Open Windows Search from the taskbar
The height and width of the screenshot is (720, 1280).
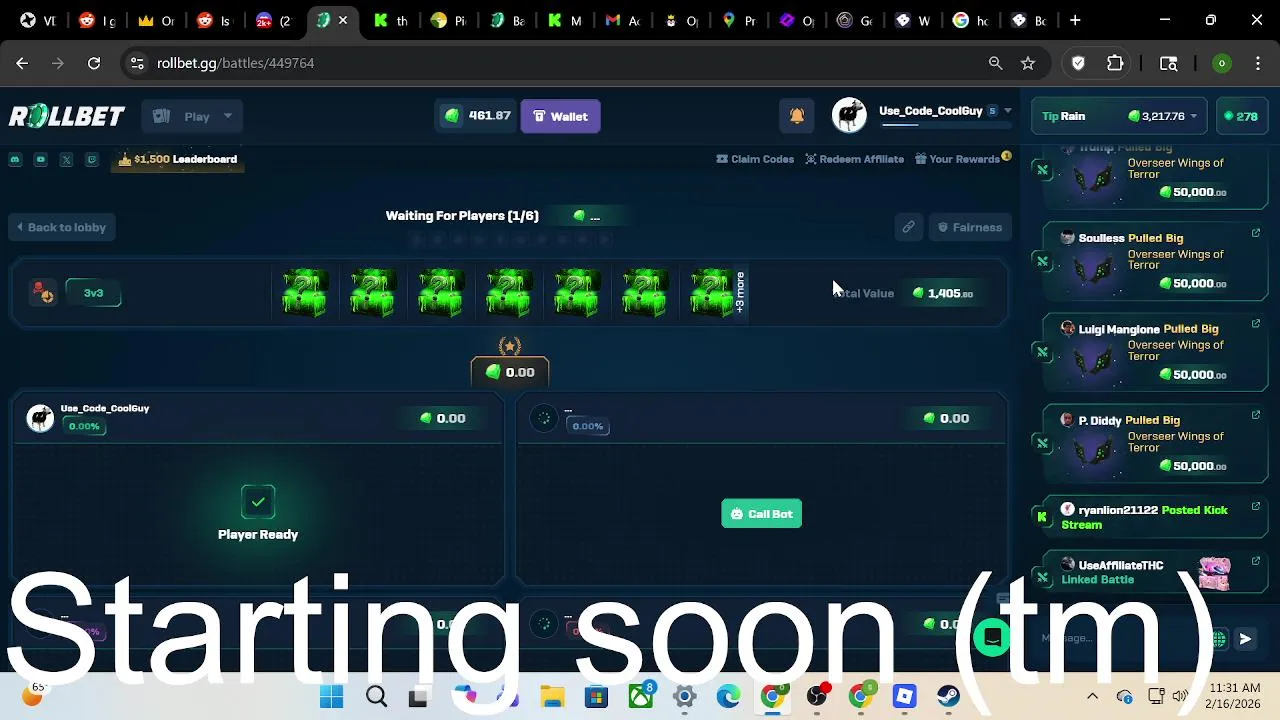376,696
